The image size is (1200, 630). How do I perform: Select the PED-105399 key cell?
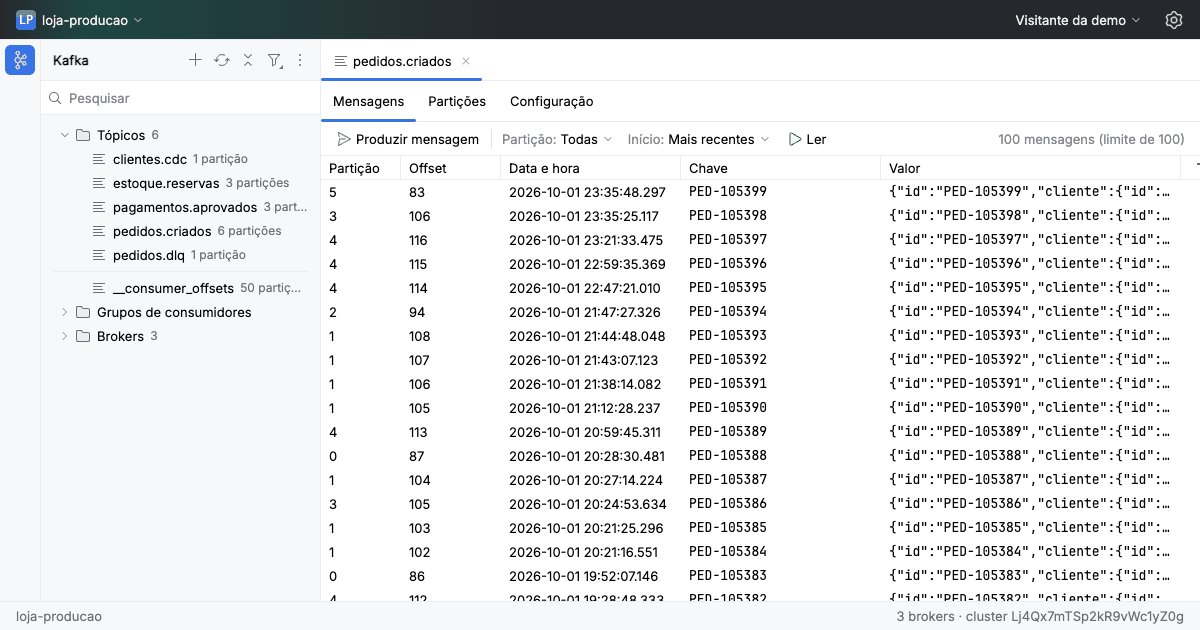780,192
